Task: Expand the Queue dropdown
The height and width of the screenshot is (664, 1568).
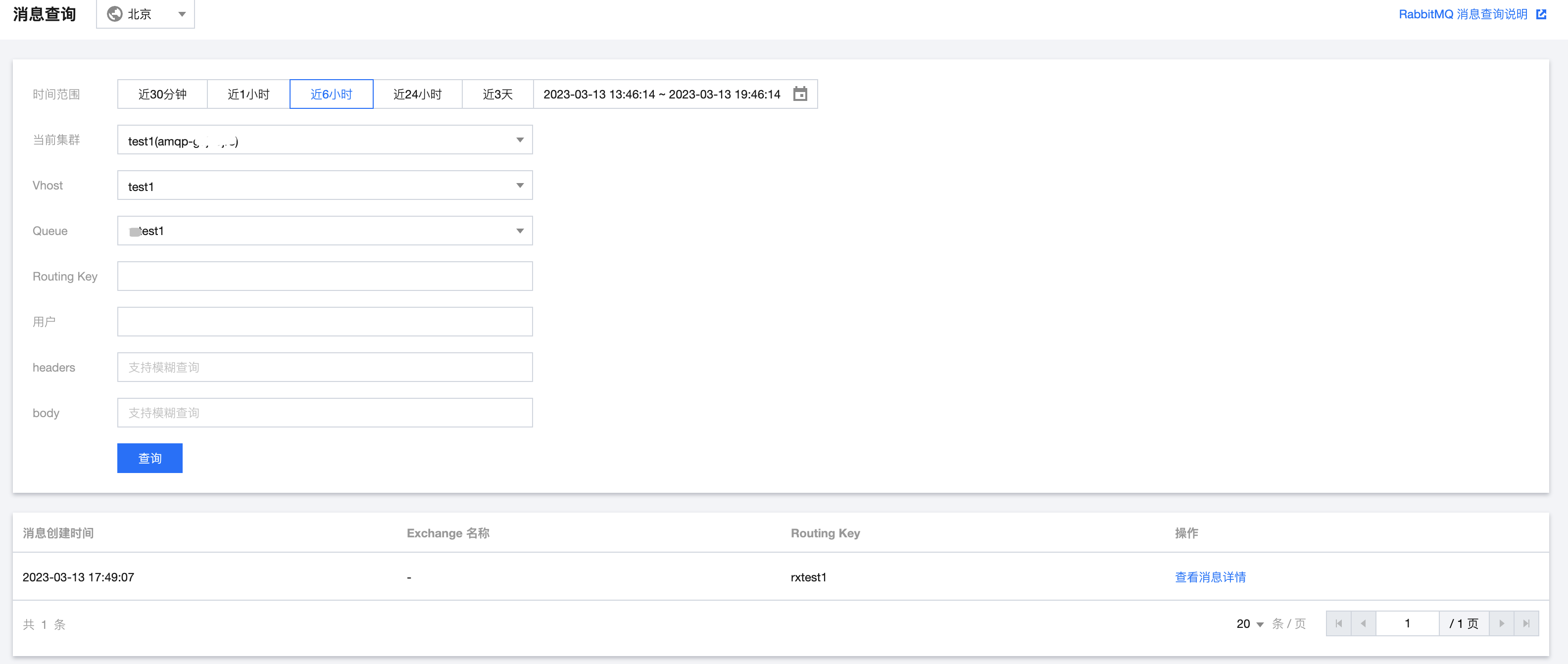Action: pyautogui.click(x=325, y=231)
